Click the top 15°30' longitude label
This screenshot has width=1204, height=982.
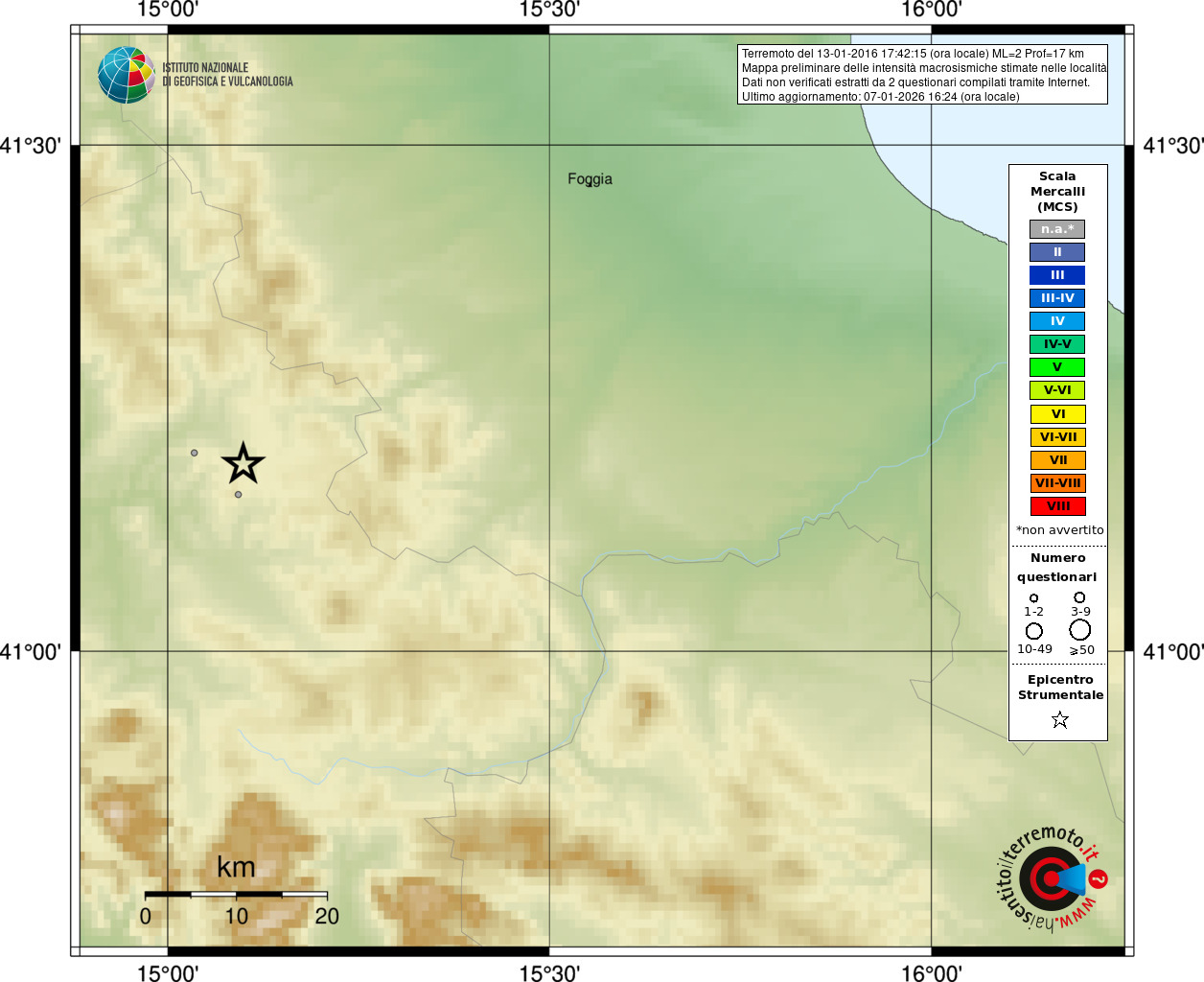pos(549,10)
